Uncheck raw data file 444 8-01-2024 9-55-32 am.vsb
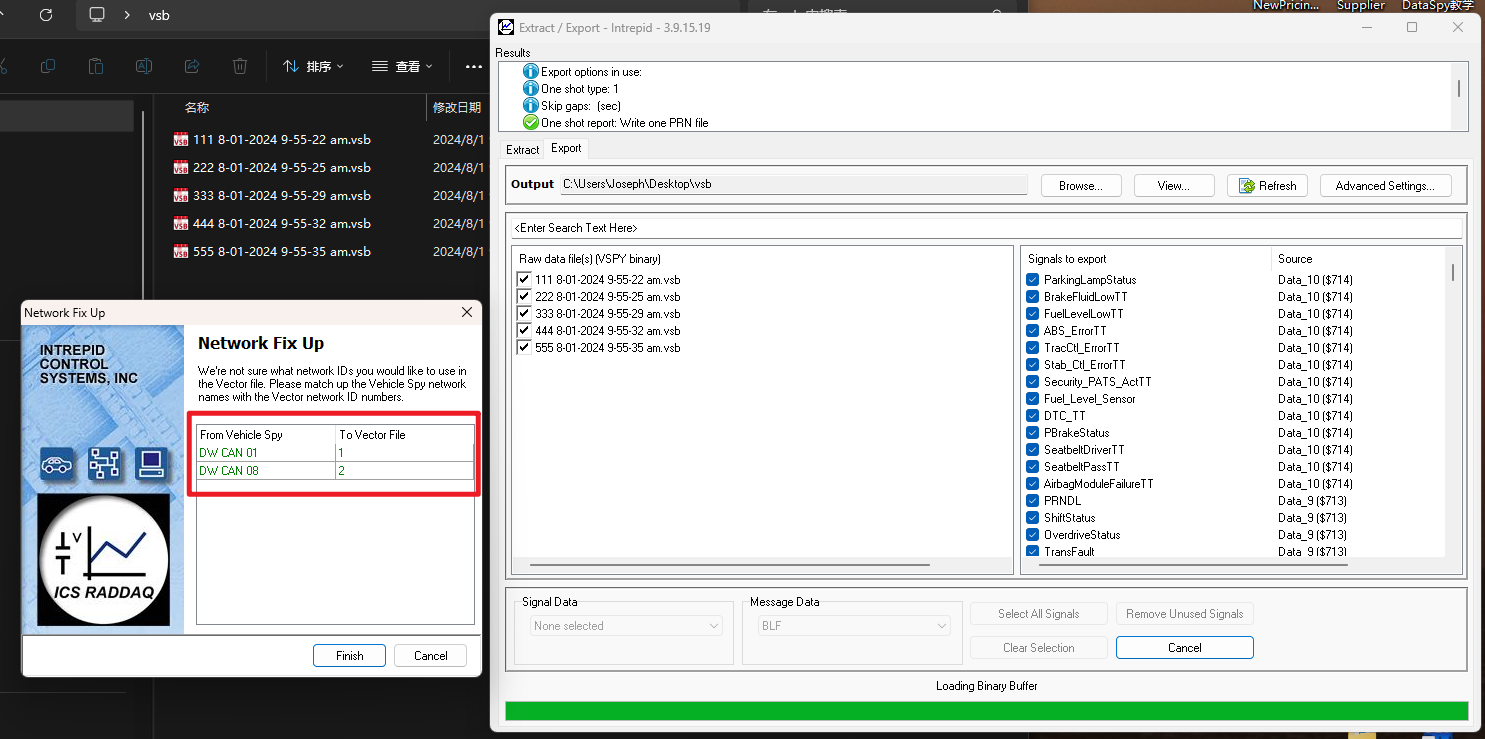This screenshot has height=739, width=1485. (524, 331)
